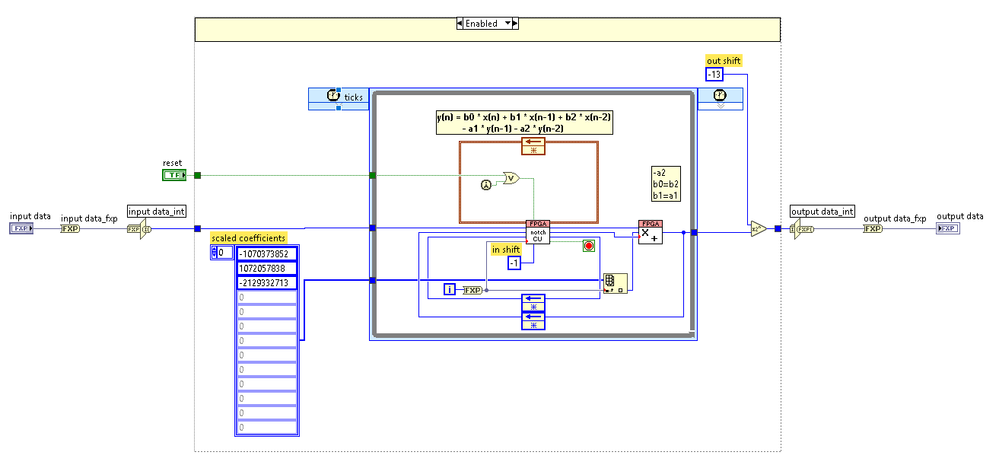Select the 1072057838 coefficient field

(267, 268)
